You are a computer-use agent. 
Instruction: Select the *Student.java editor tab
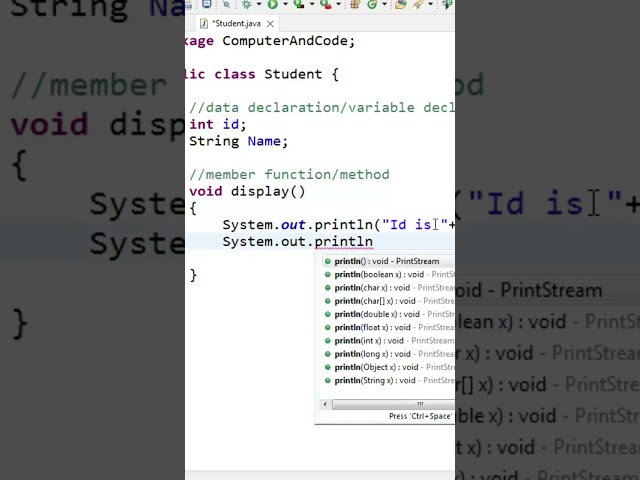pos(236,24)
